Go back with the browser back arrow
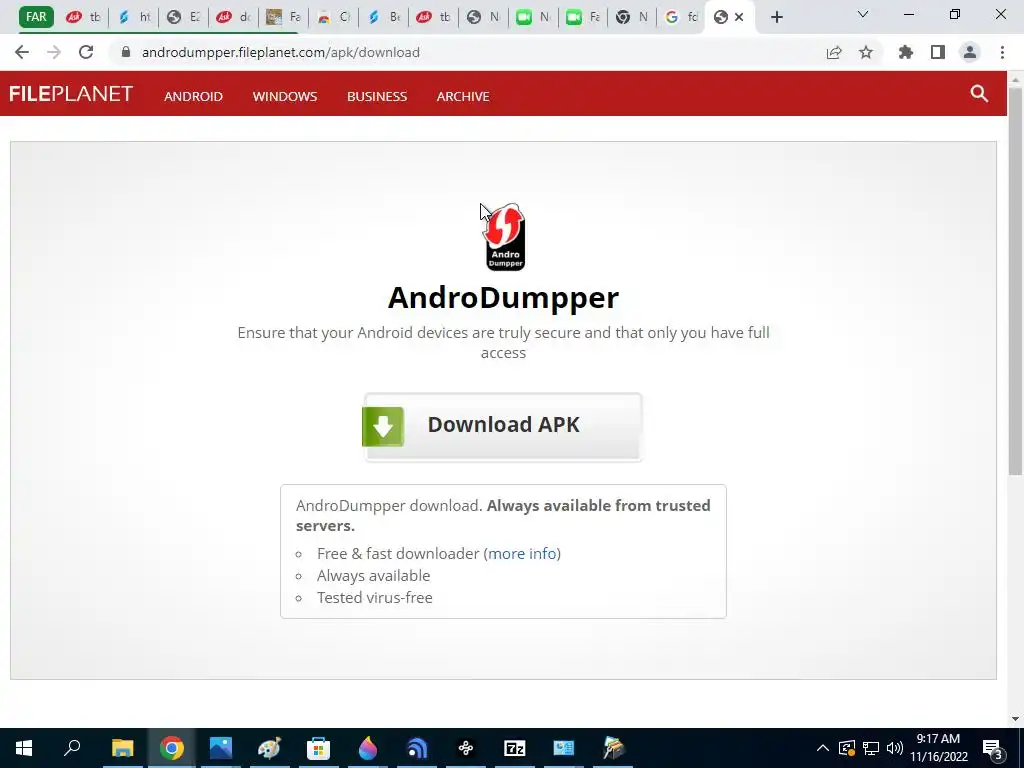This screenshot has width=1024, height=768. (22, 52)
